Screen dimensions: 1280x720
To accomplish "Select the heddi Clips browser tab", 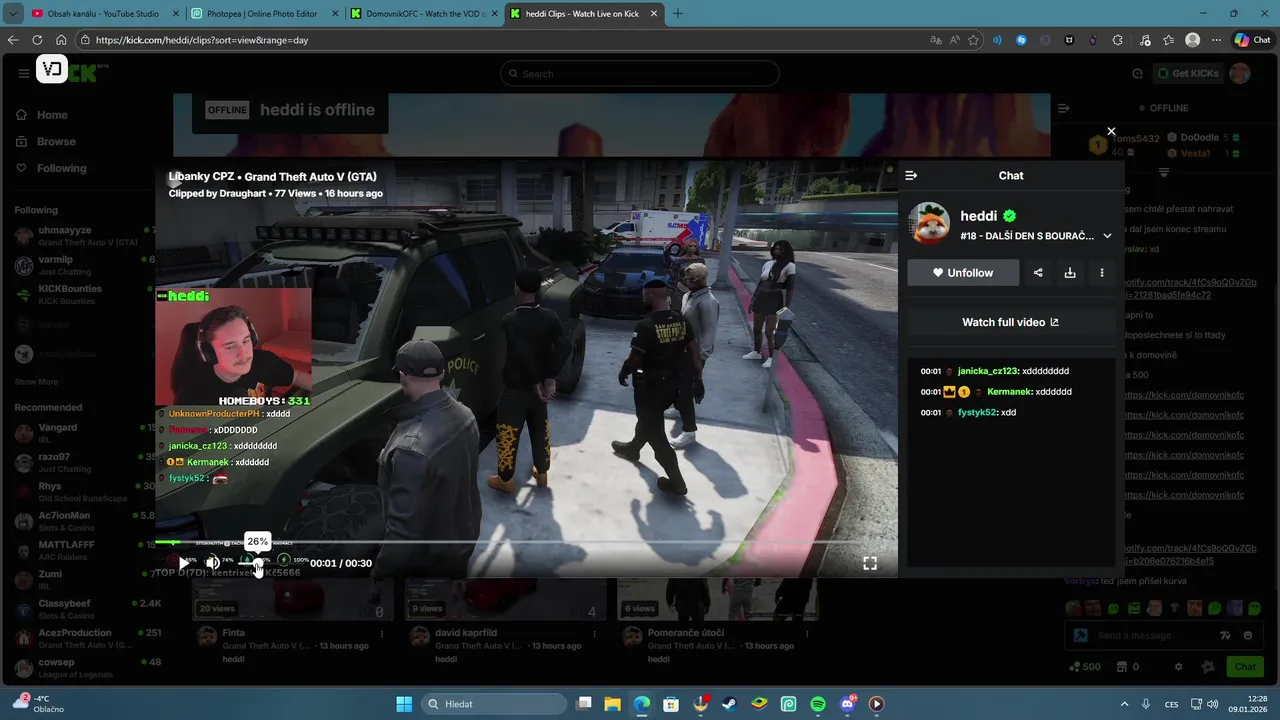I will [x=583, y=14].
